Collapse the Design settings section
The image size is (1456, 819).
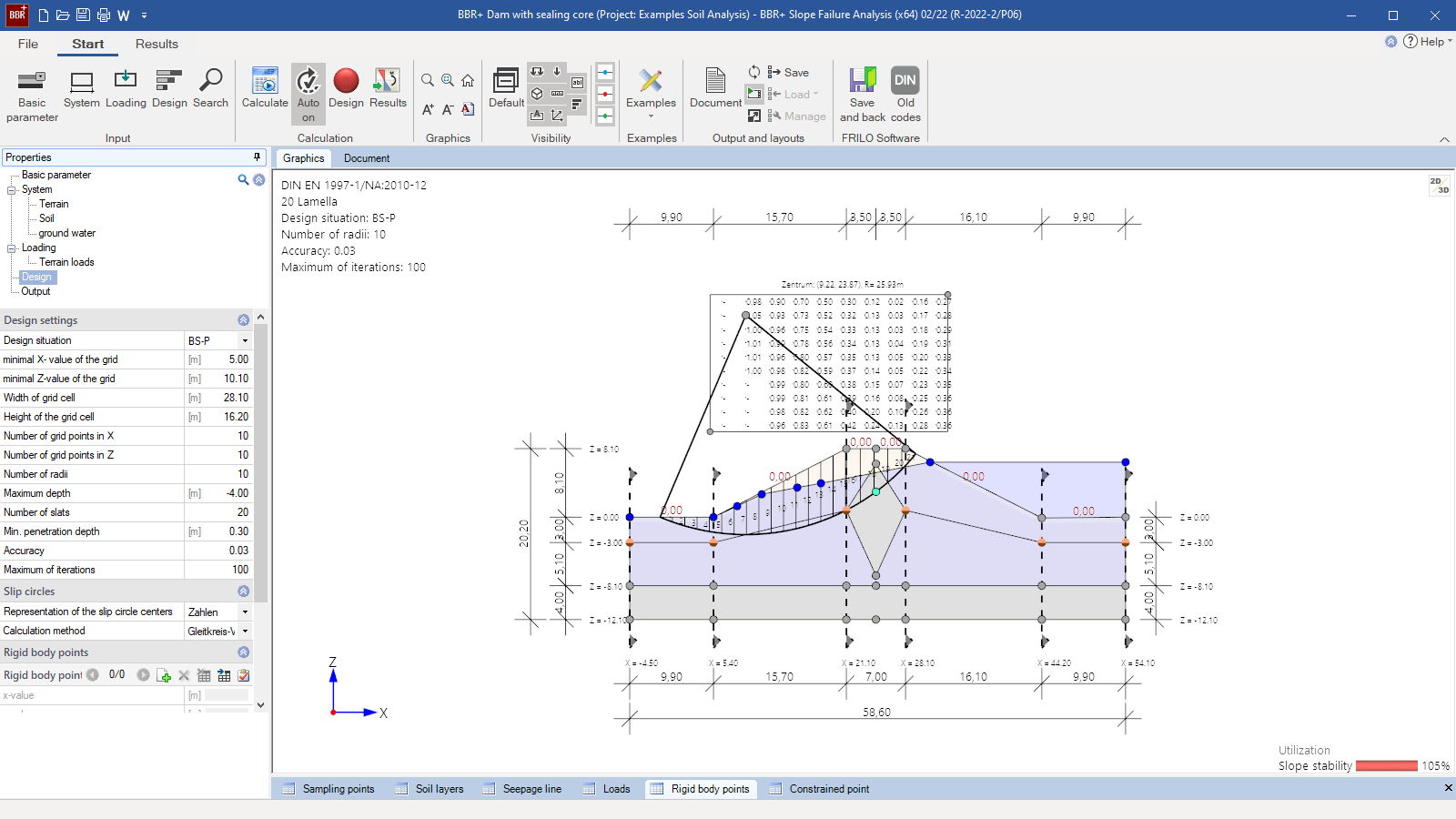tap(243, 320)
